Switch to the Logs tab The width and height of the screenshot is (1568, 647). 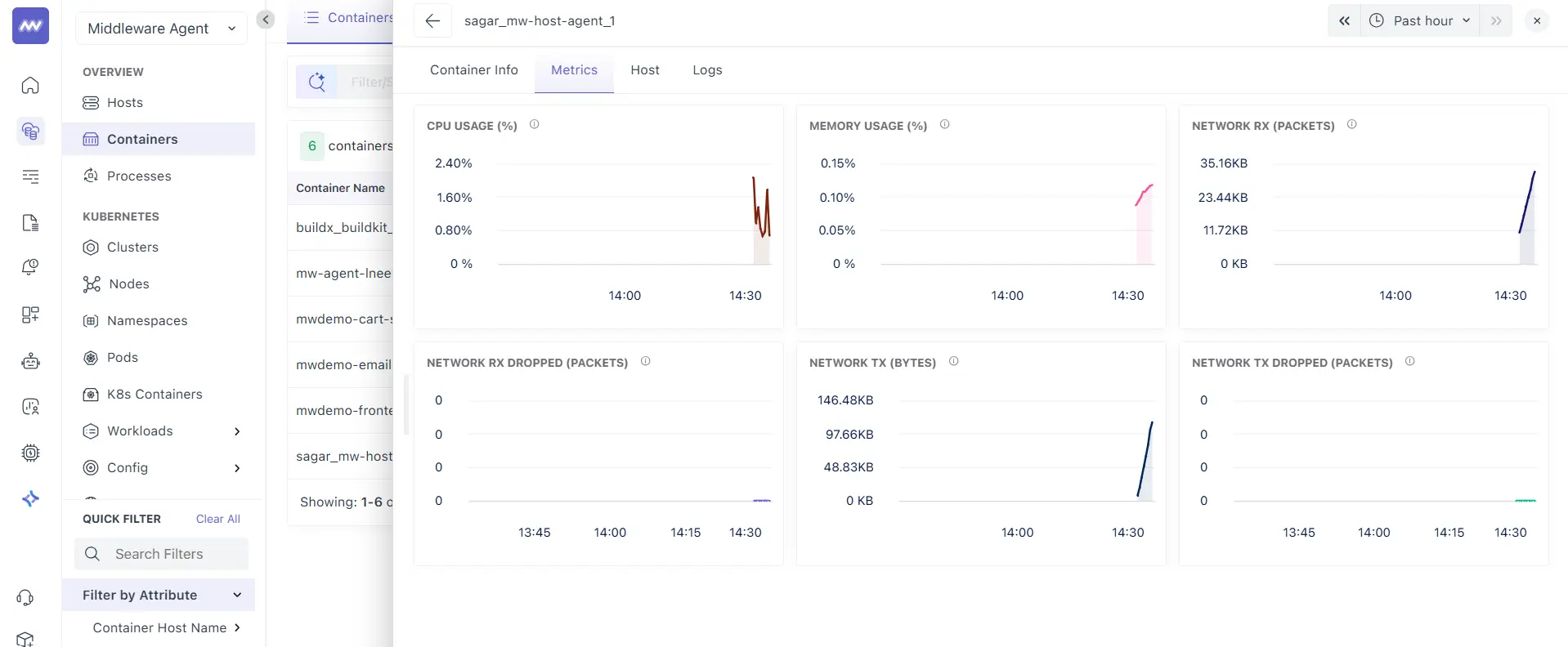click(707, 70)
